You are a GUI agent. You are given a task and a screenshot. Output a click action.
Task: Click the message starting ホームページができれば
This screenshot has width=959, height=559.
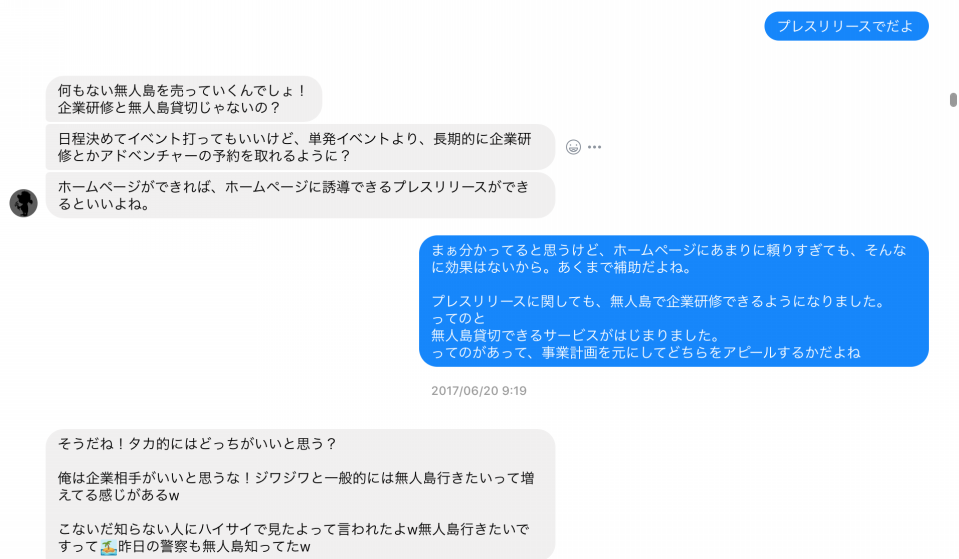pos(300,196)
